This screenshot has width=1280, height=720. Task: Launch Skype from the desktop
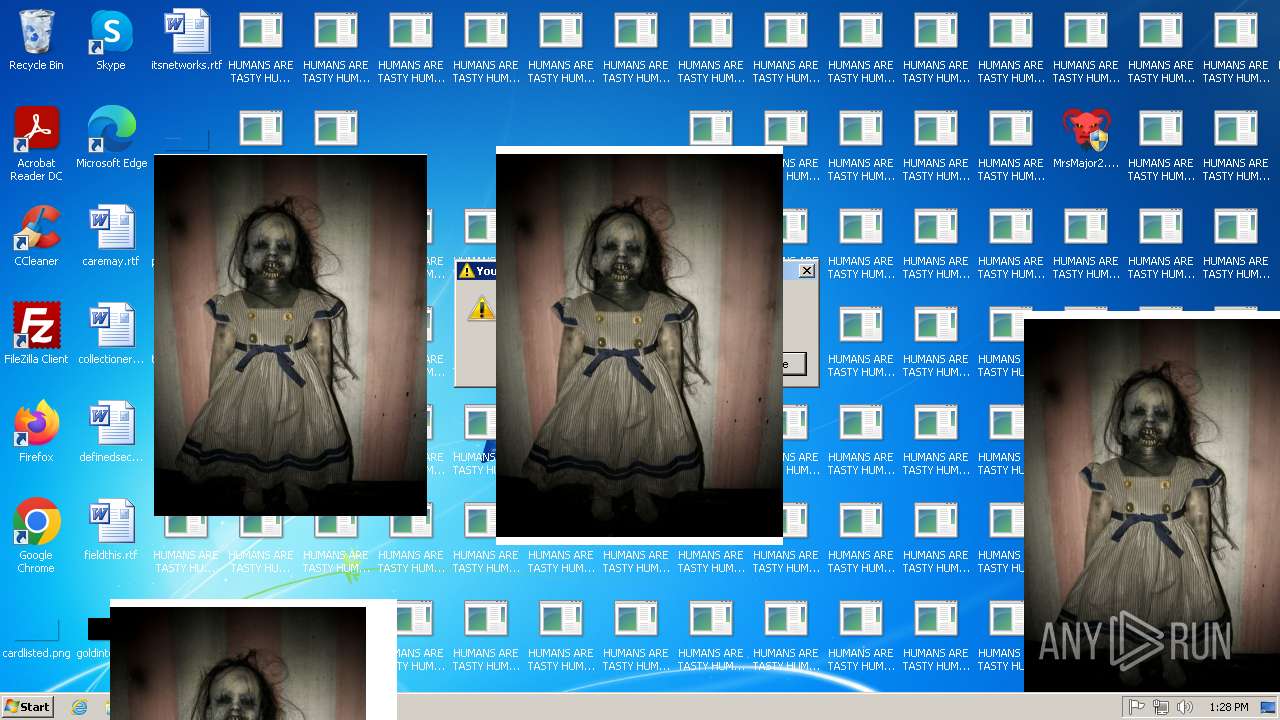[111, 41]
